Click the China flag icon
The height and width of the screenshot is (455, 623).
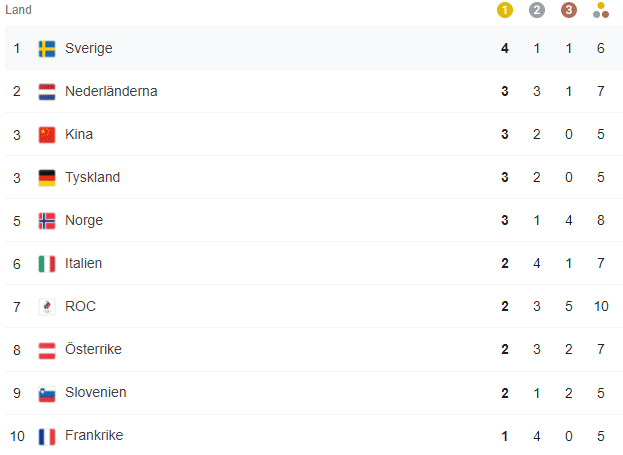pos(47,135)
